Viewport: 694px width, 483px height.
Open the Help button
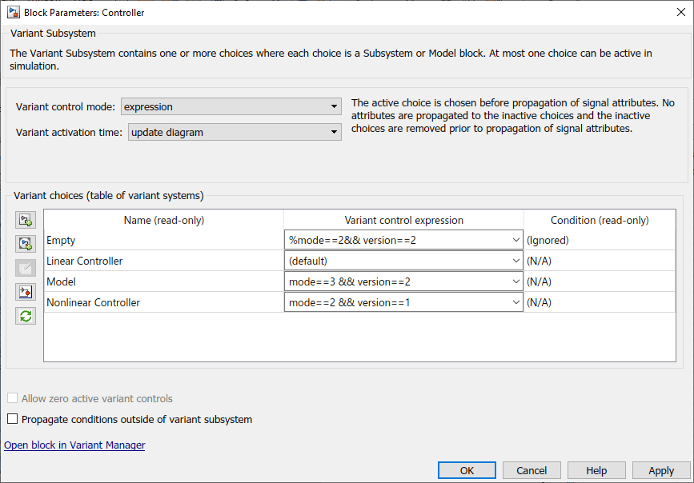596,470
